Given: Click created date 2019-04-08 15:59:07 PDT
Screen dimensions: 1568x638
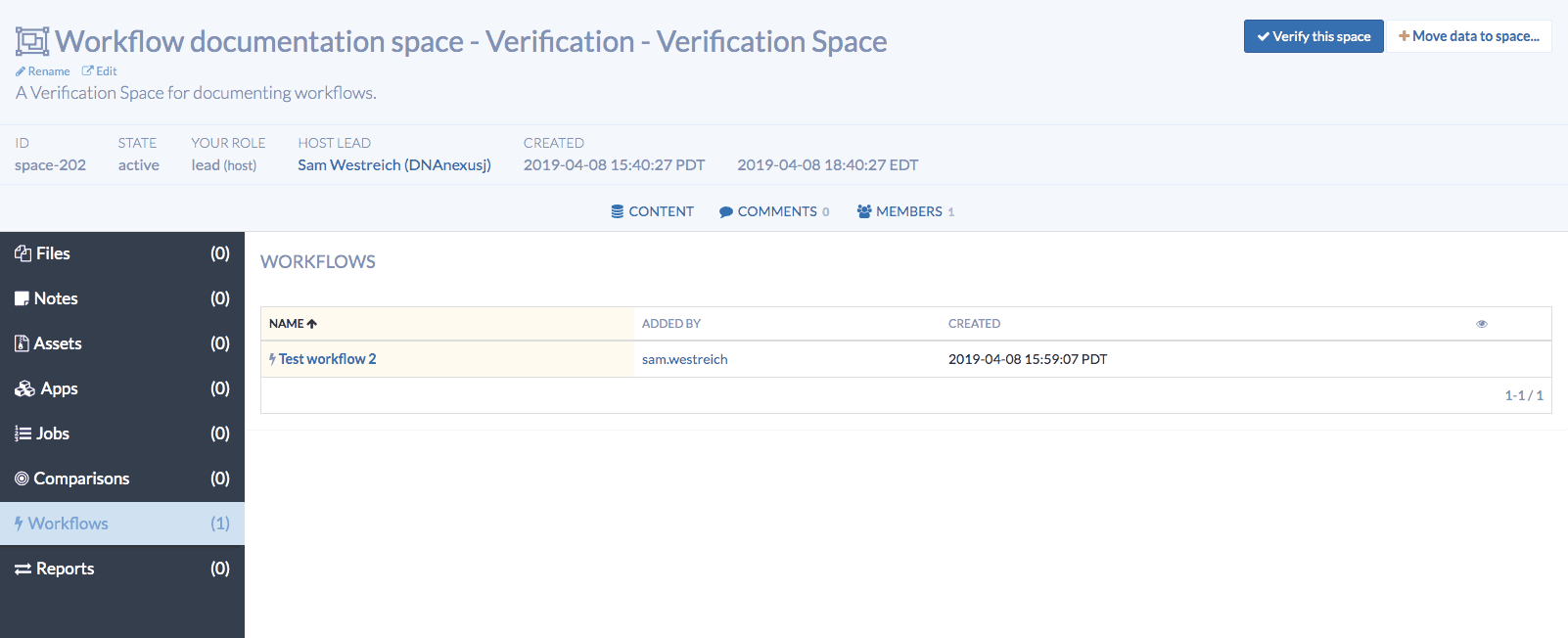Looking at the screenshot, I should coord(1028,359).
